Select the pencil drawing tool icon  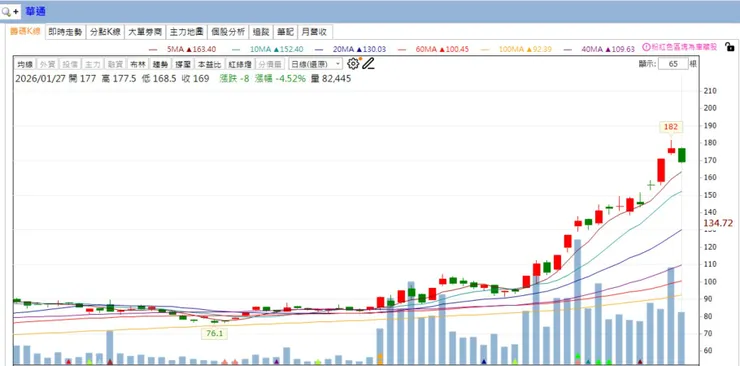click(x=368, y=64)
